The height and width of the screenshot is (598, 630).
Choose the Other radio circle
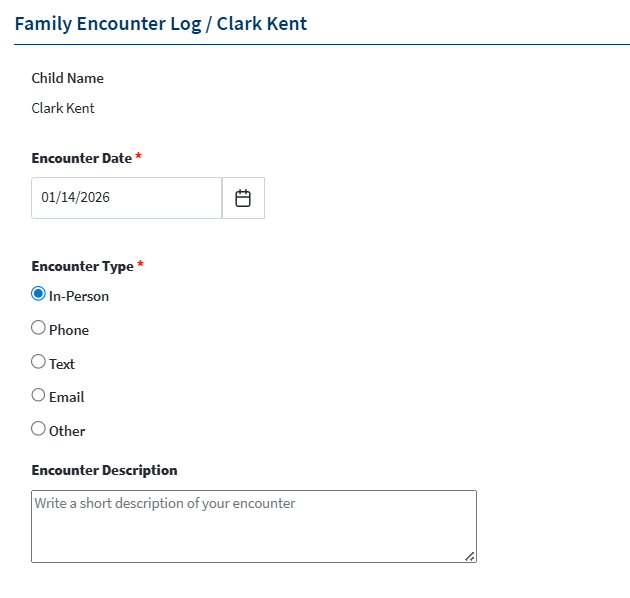coord(38,428)
